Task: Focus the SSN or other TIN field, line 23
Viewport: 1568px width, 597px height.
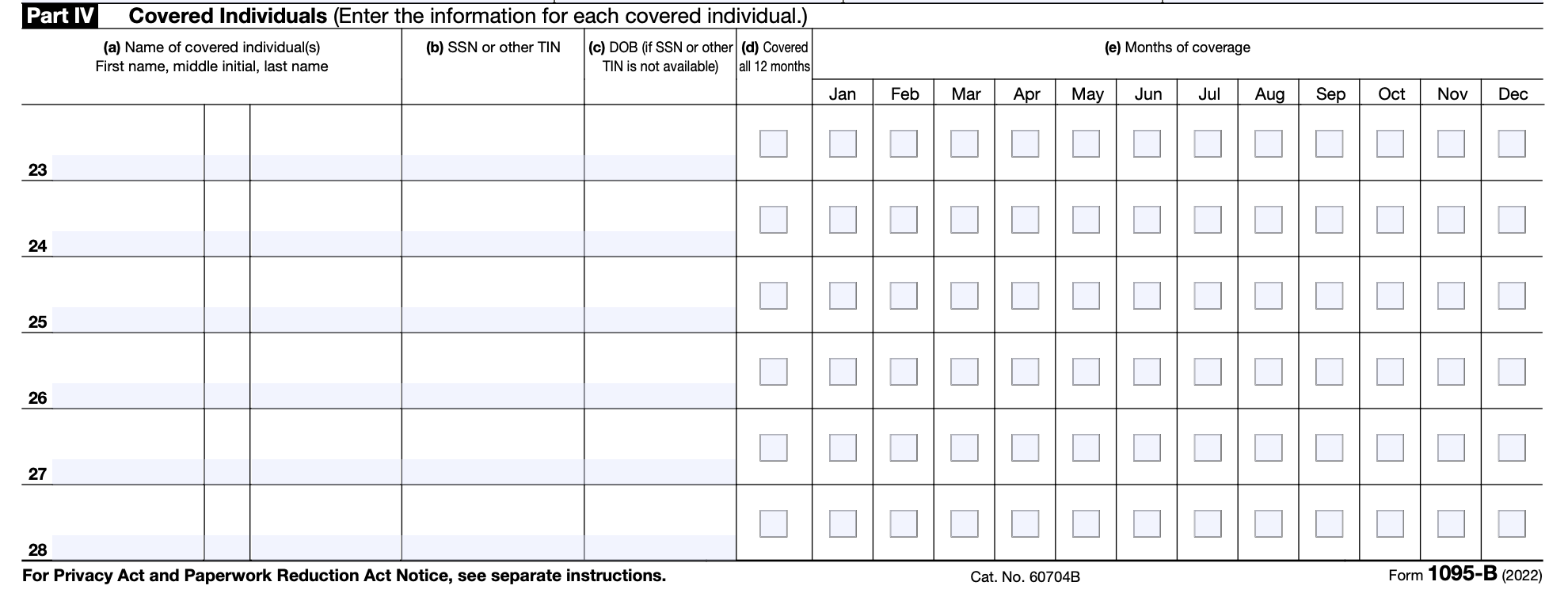Action: pos(493,168)
